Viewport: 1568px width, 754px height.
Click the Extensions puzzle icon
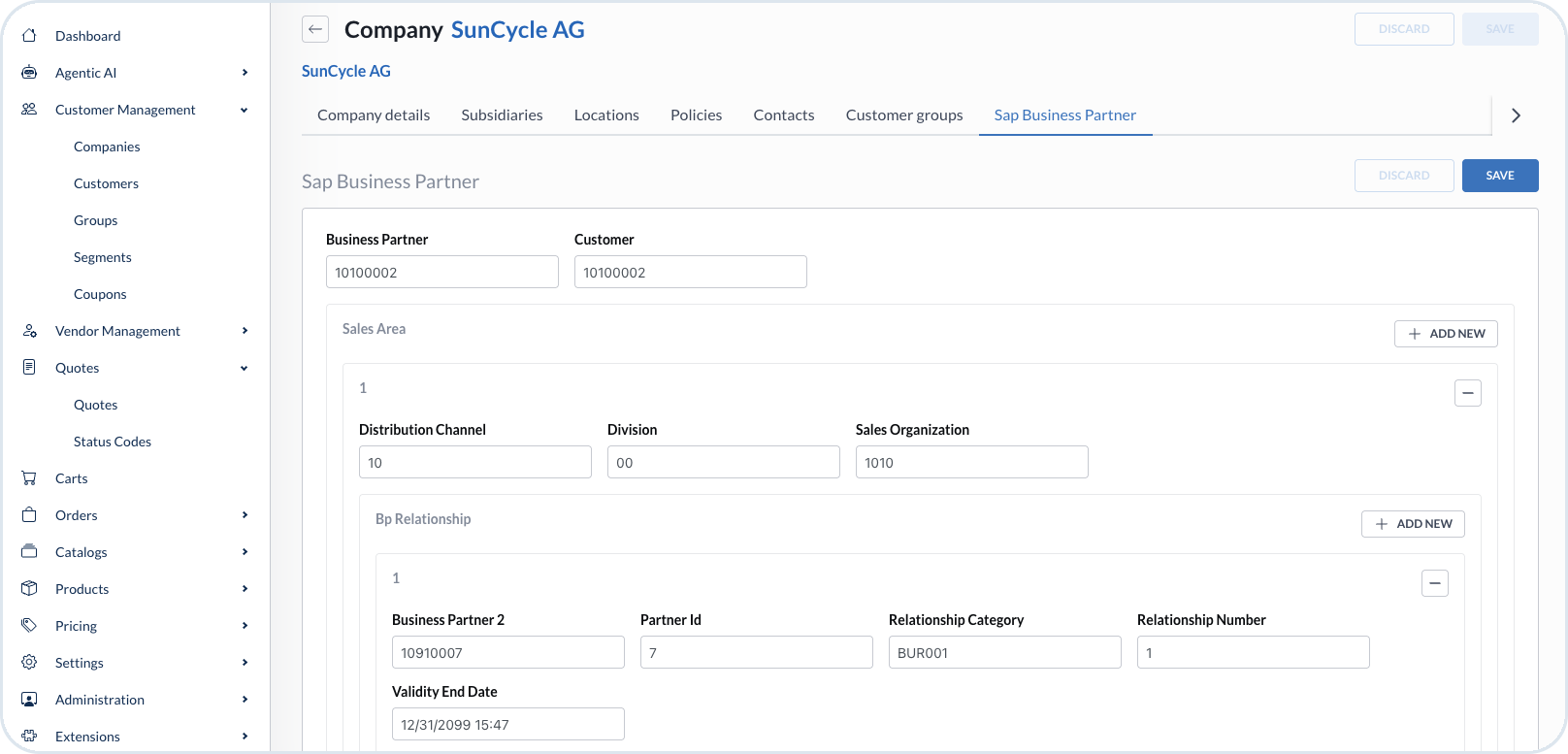(29, 737)
